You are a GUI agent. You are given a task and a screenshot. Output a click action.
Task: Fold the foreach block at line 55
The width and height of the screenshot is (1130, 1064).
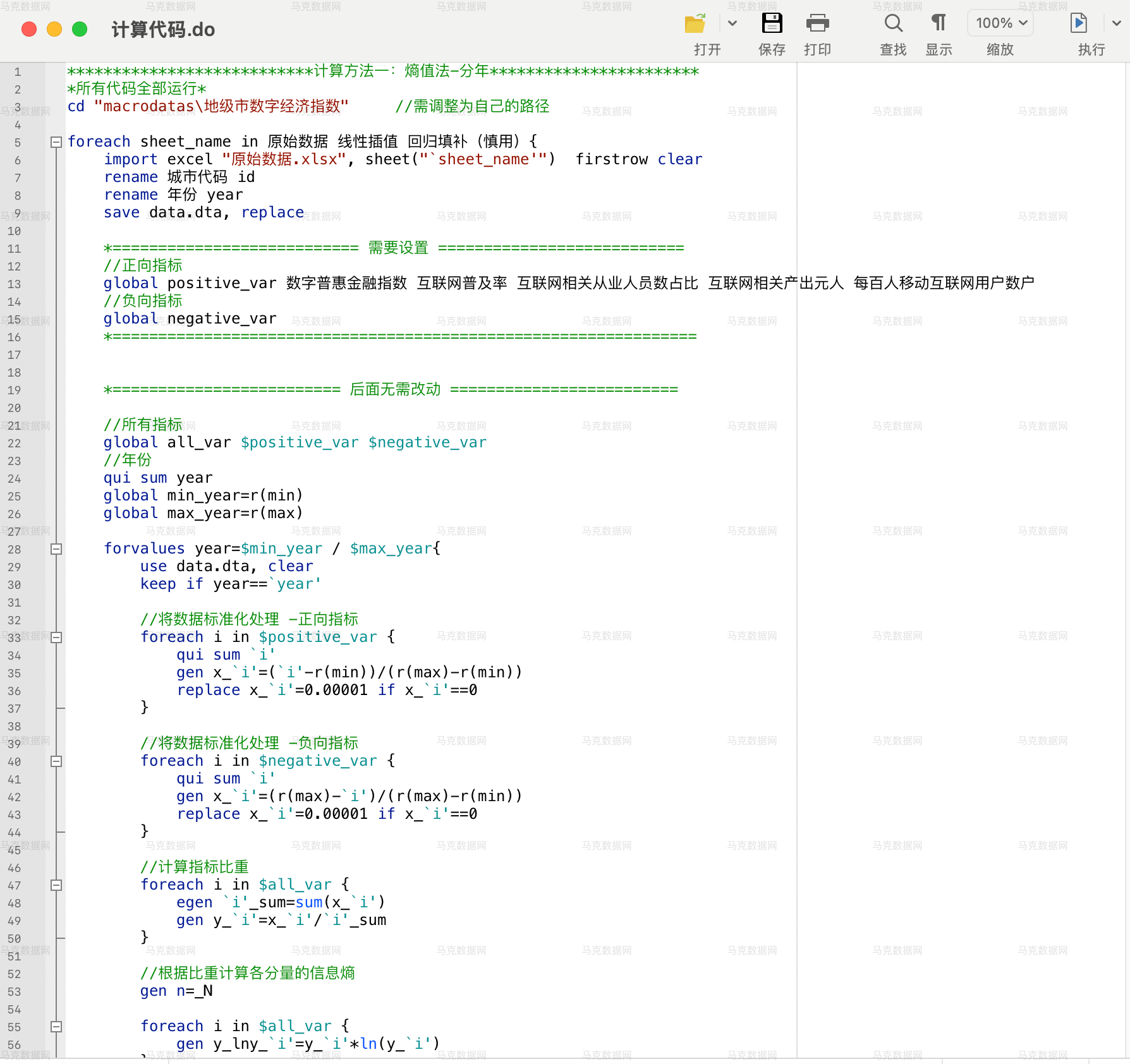pos(56,1027)
